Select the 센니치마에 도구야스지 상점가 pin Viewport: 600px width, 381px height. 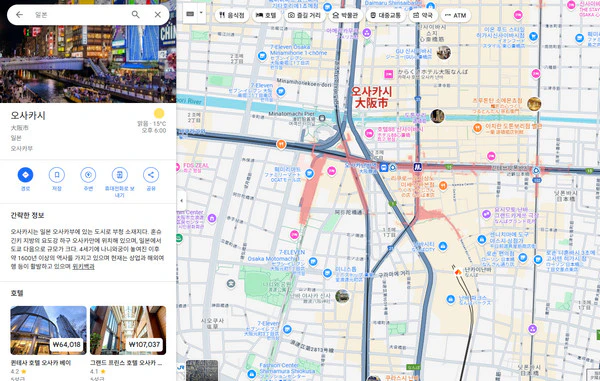(x=482, y=239)
